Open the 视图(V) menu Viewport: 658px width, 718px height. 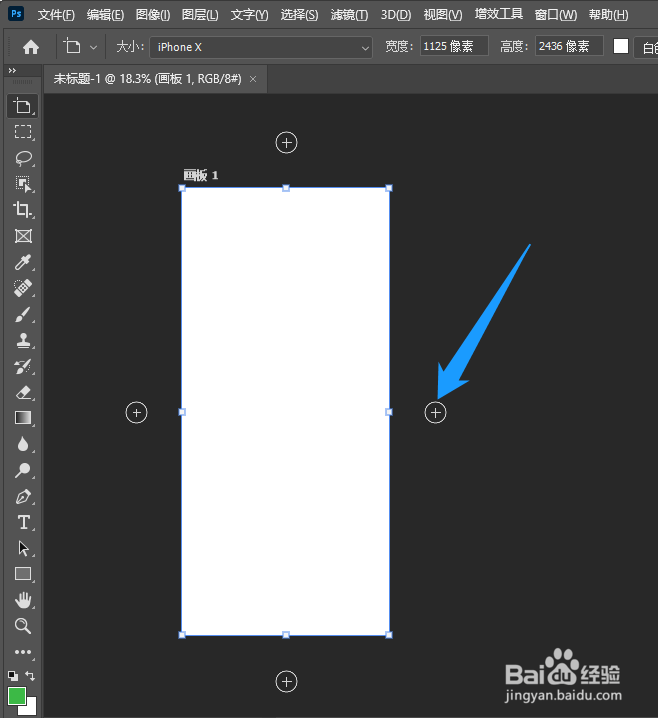coord(443,15)
